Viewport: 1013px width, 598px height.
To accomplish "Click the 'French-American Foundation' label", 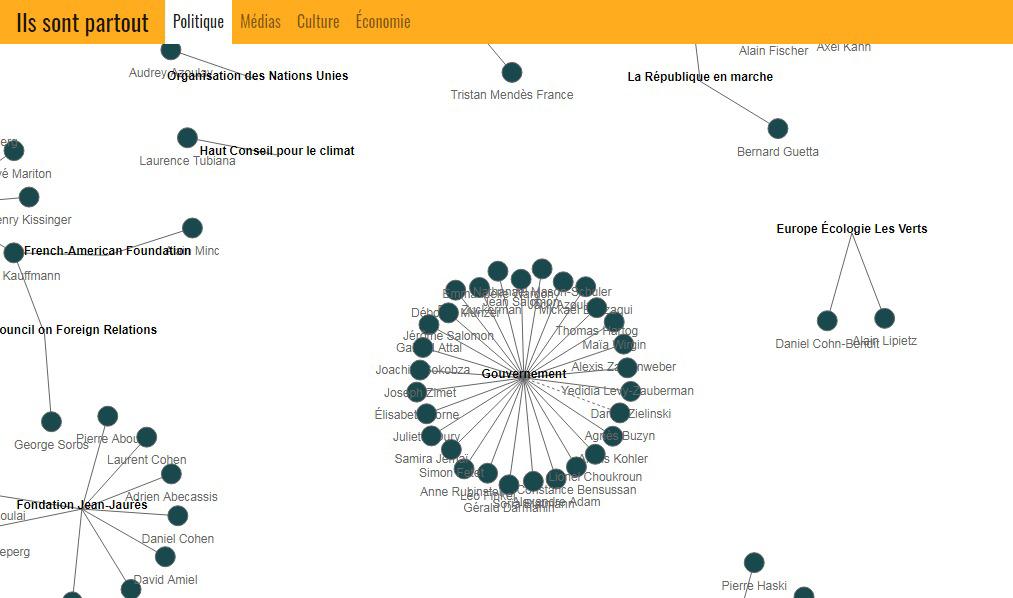I will coord(107,251).
